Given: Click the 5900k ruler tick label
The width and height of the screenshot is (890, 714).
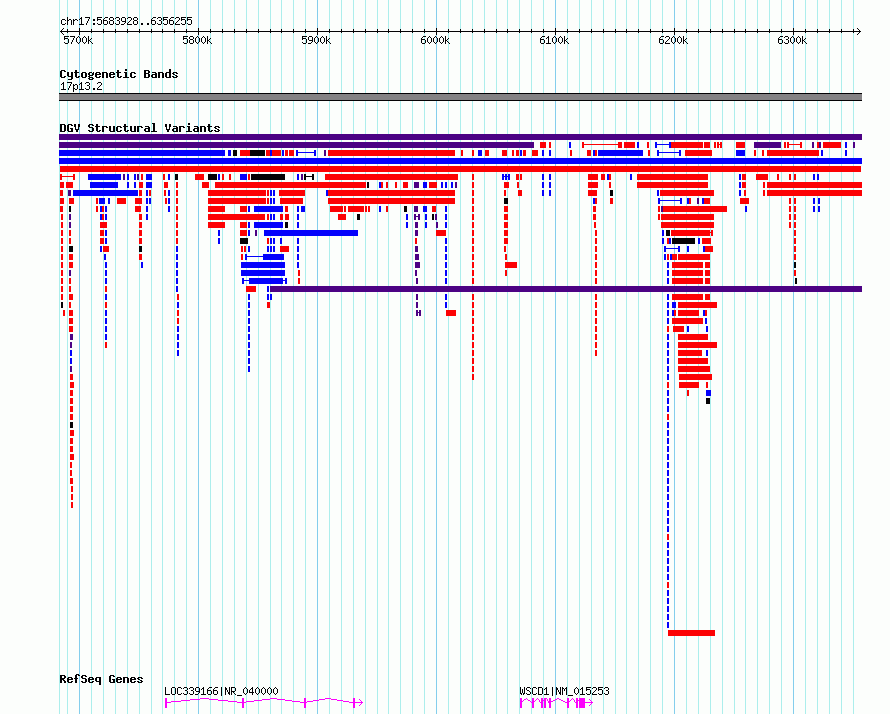Looking at the screenshot, I should point(316,40).
